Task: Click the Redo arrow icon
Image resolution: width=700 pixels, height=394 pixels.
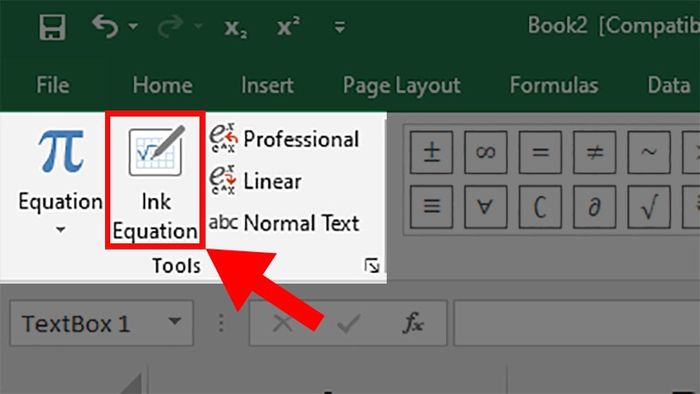Action: 171,26
